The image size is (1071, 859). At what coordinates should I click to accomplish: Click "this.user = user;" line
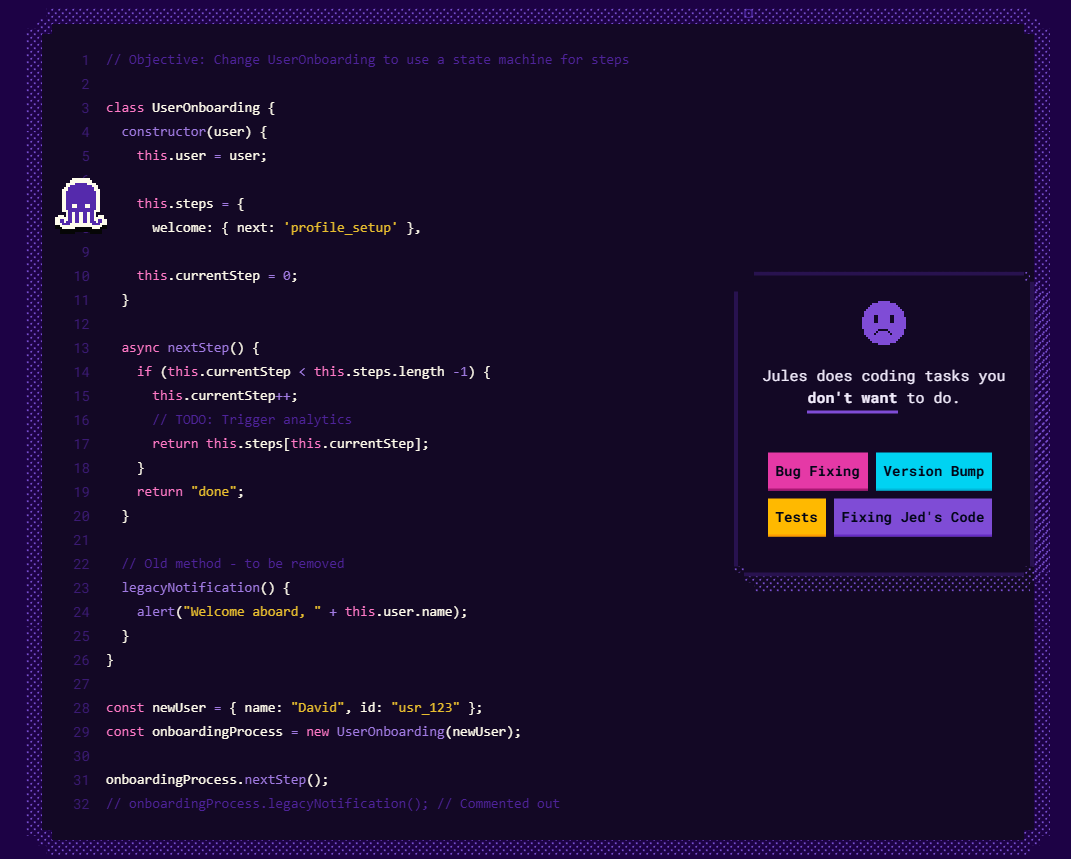pyautogui.click(x=201, y=156)
